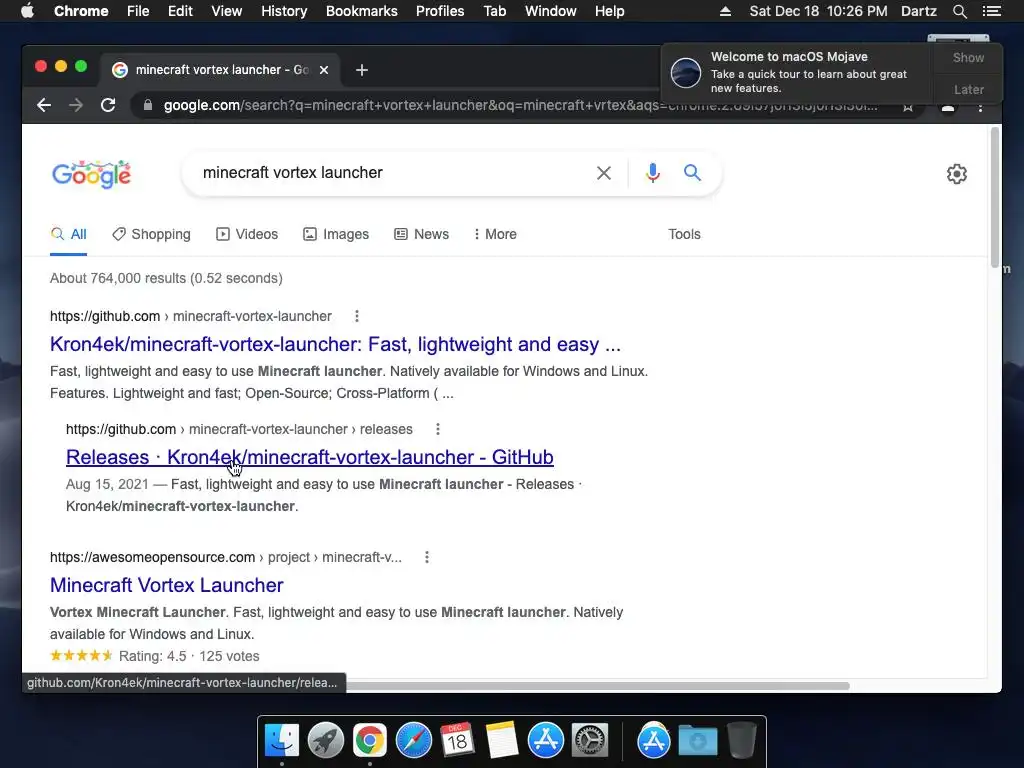Reload the Google search page
The image size is (1024, 768).
point(108,105)
